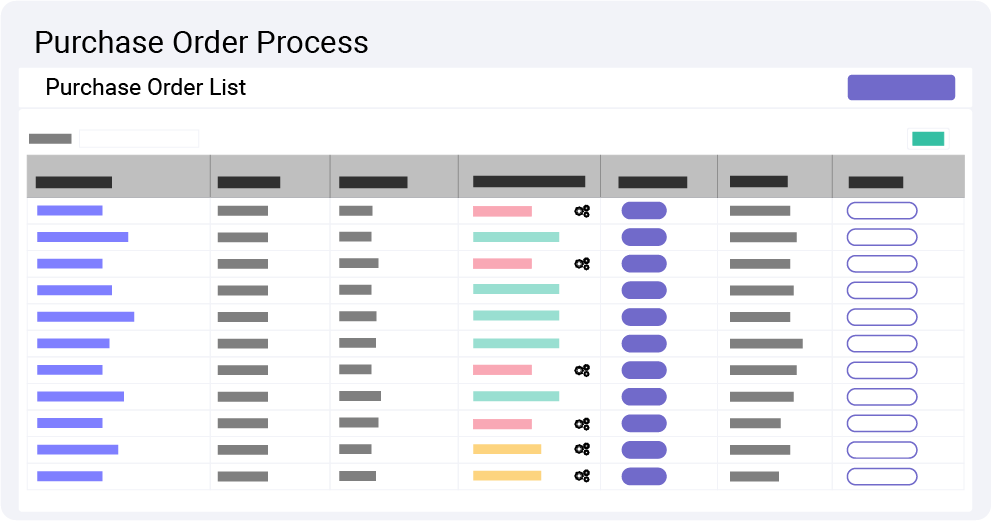Click the search input field above the table

[139, 139]
